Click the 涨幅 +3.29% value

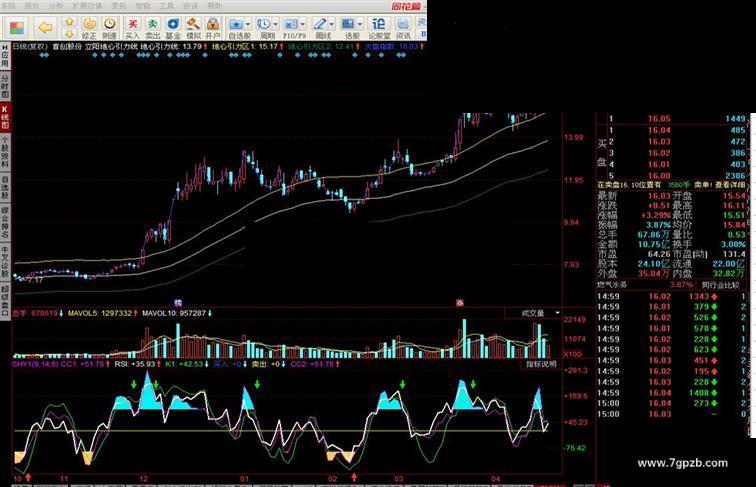point(656,216)
